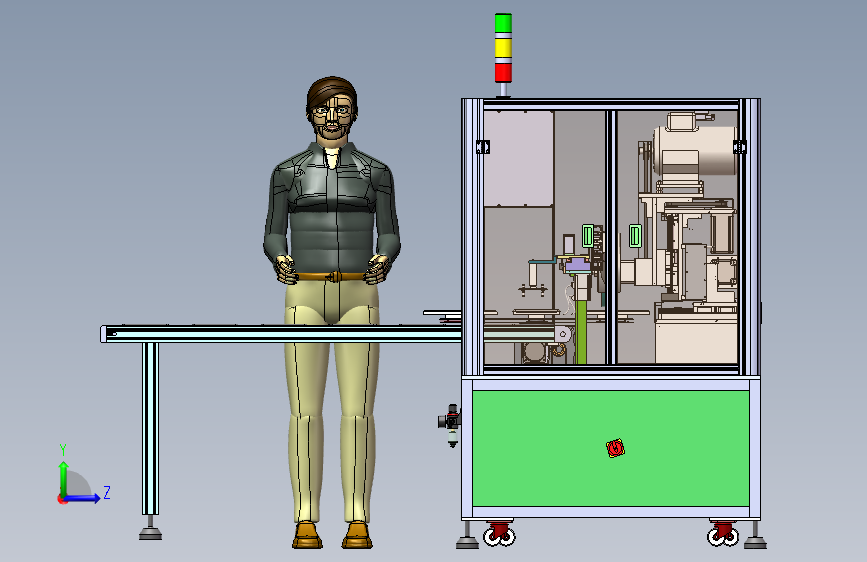
Task: Select the black center door pillar
Action: pyautogui.click(x=611, y=237)
